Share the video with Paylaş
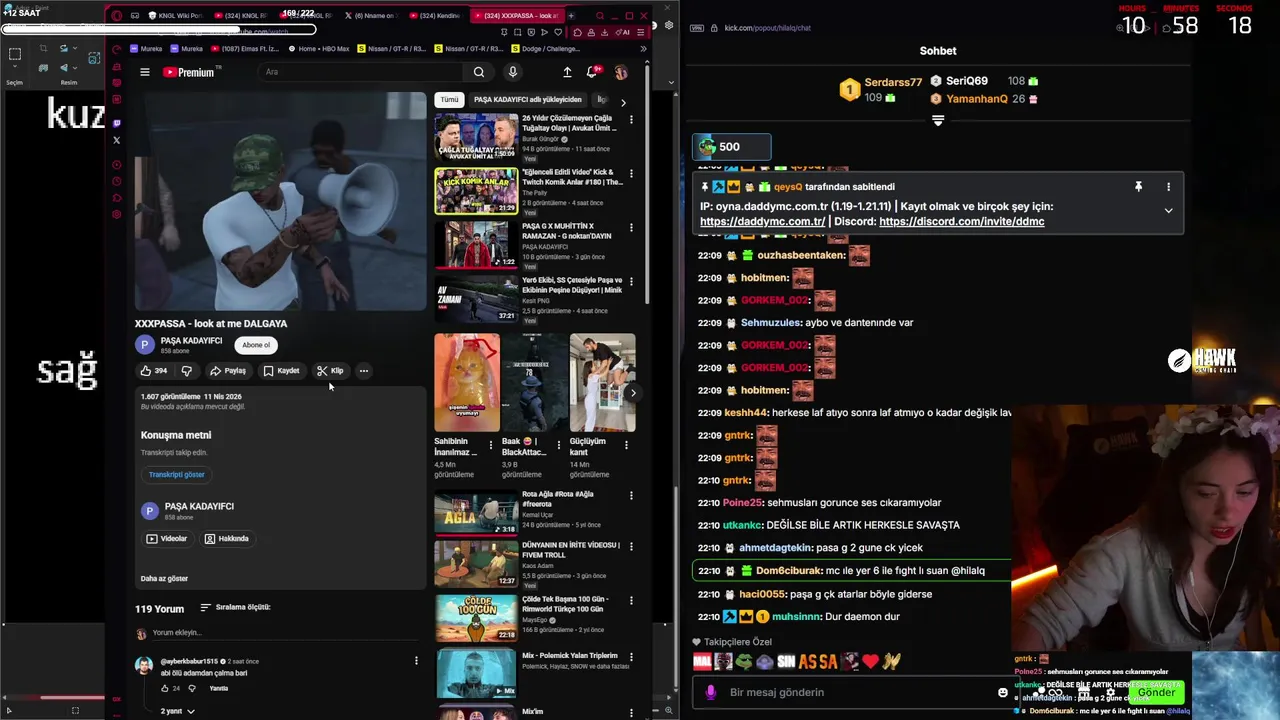 point(228,371)
